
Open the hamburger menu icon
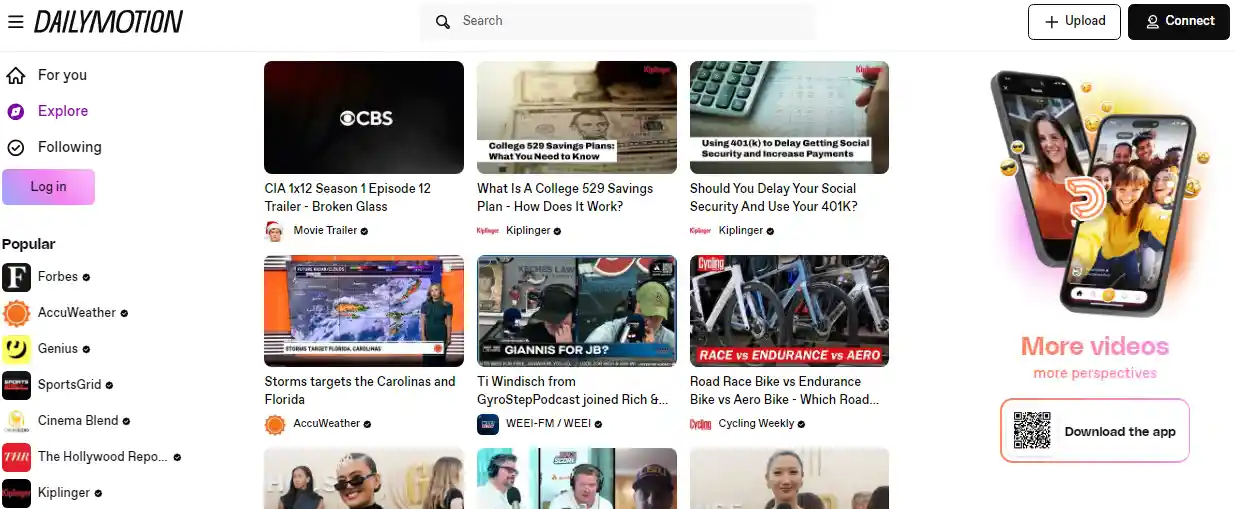pyautogui.click(x=15, y=21)
